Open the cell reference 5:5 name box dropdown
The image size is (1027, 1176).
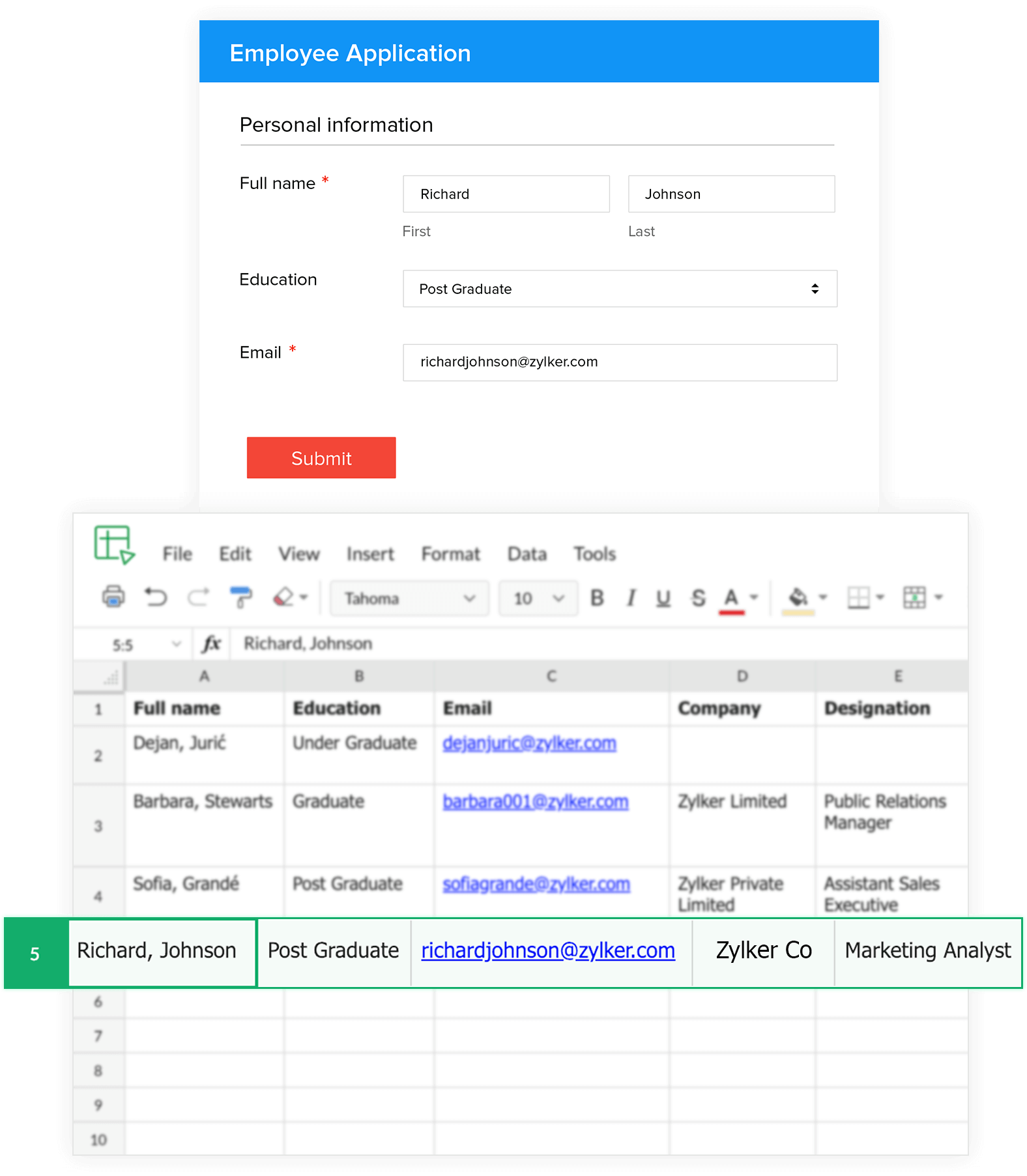point(176,645)
